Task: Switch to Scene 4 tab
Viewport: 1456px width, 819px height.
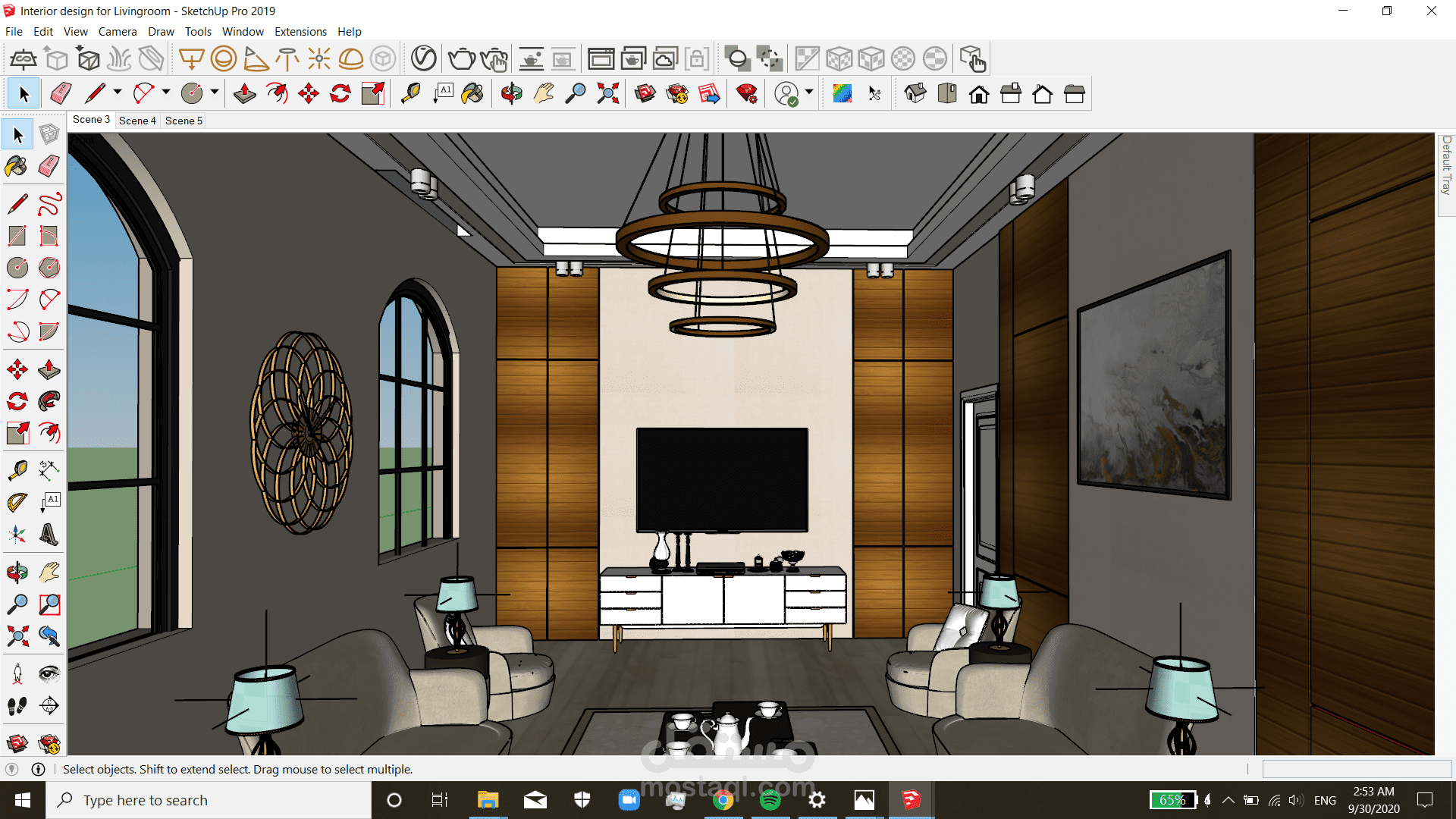Action: click(137, 120)
